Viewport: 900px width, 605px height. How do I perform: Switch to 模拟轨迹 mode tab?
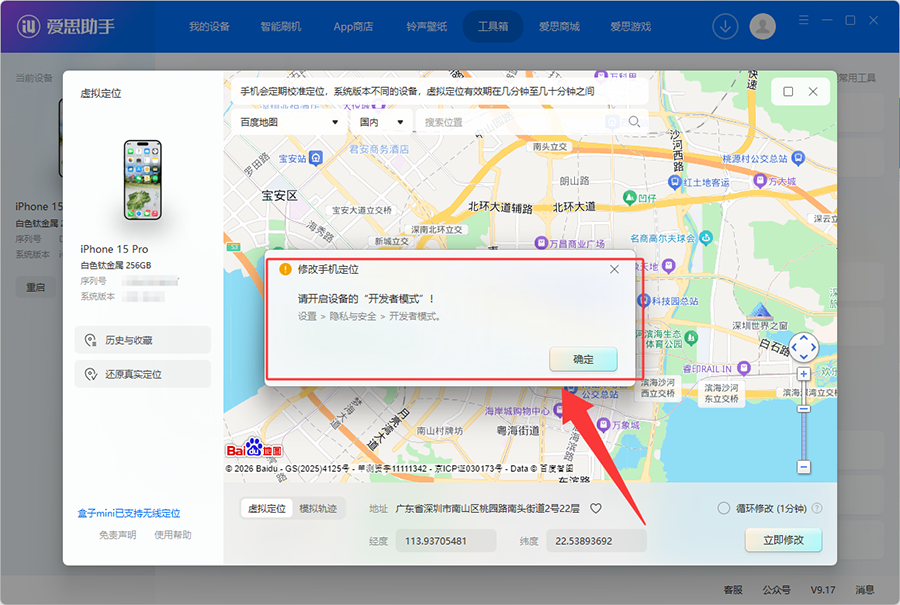[317, 509]
